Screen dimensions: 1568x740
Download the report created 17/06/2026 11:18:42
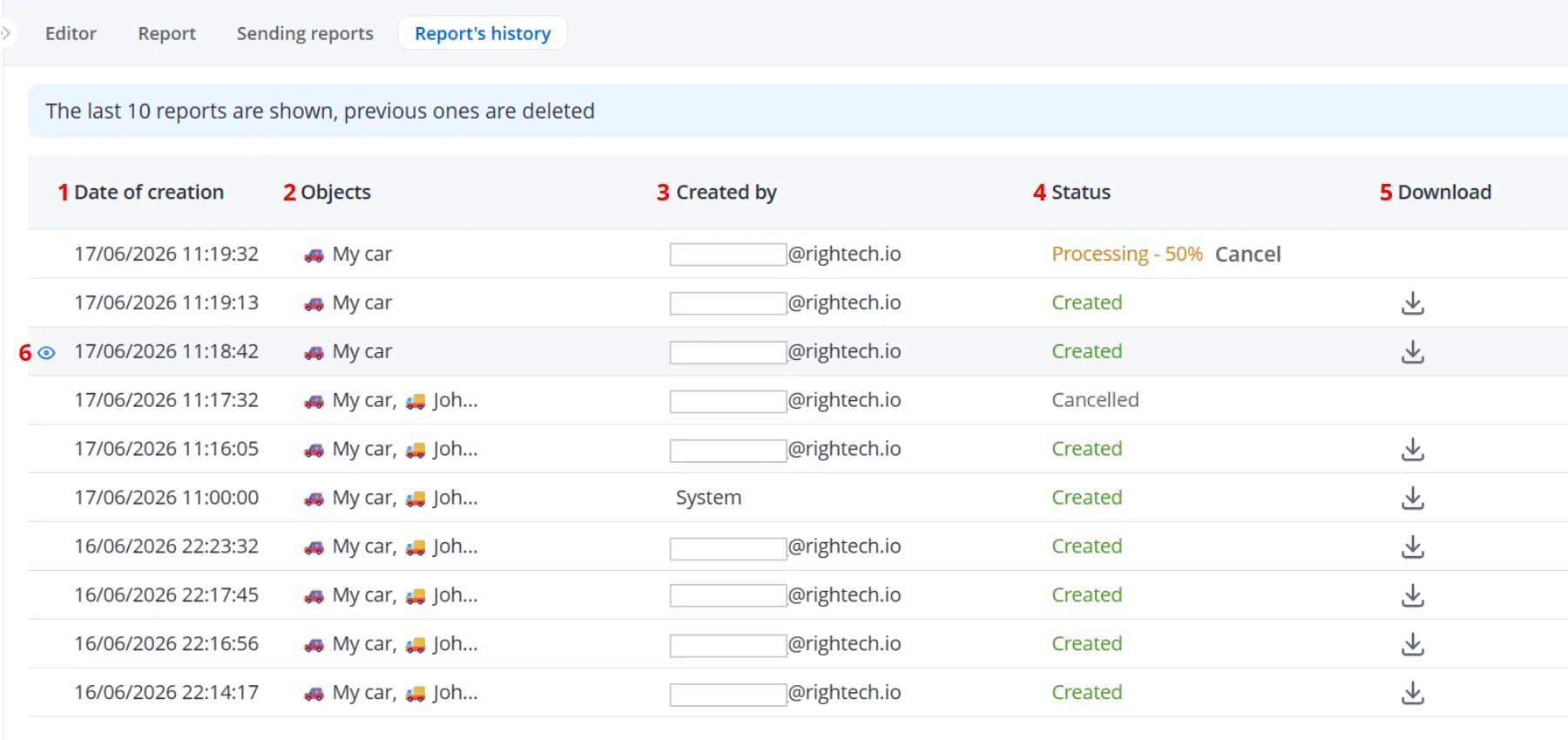[1412, 352]
